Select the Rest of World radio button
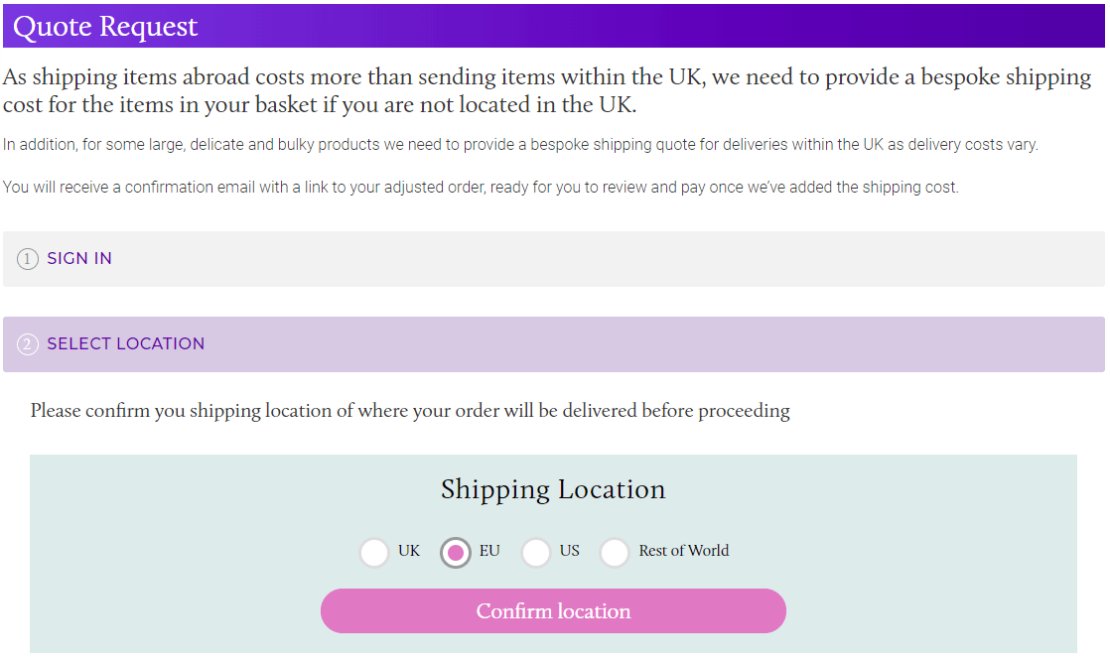1110x664 pixels. tap(614, 552)
